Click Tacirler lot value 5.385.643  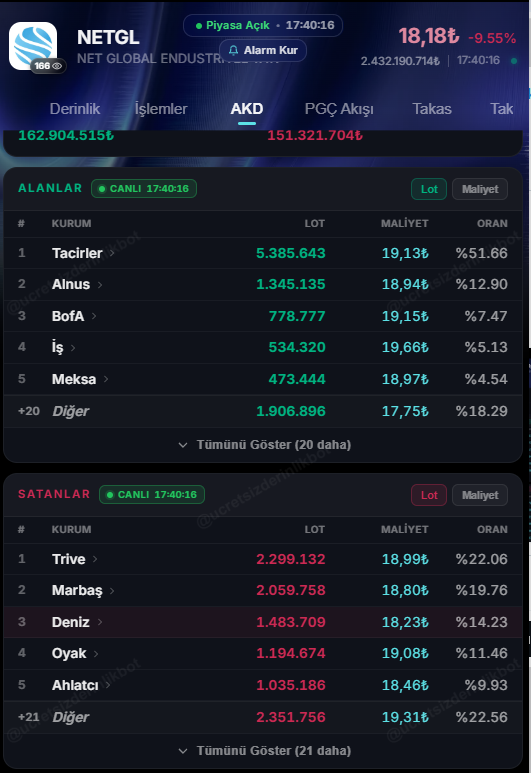[290, 253]
